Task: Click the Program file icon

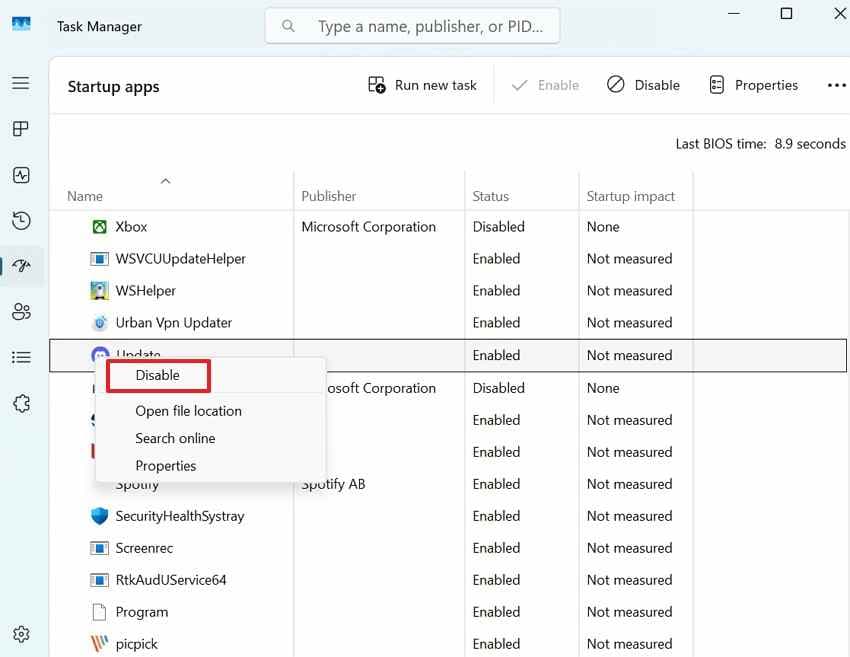Action: [99, 612]
